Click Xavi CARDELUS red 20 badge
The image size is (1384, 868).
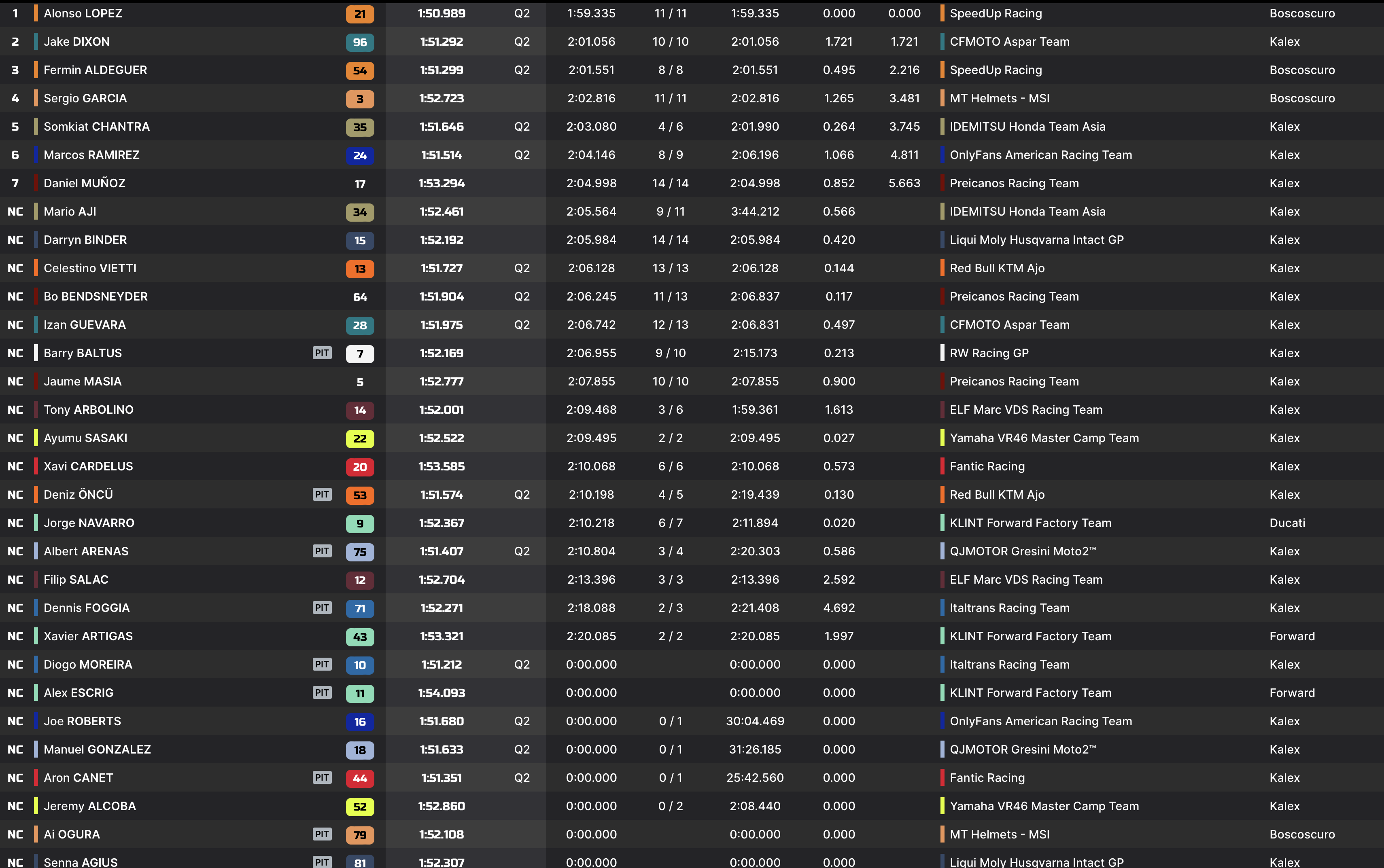click(x=359, y=467)
